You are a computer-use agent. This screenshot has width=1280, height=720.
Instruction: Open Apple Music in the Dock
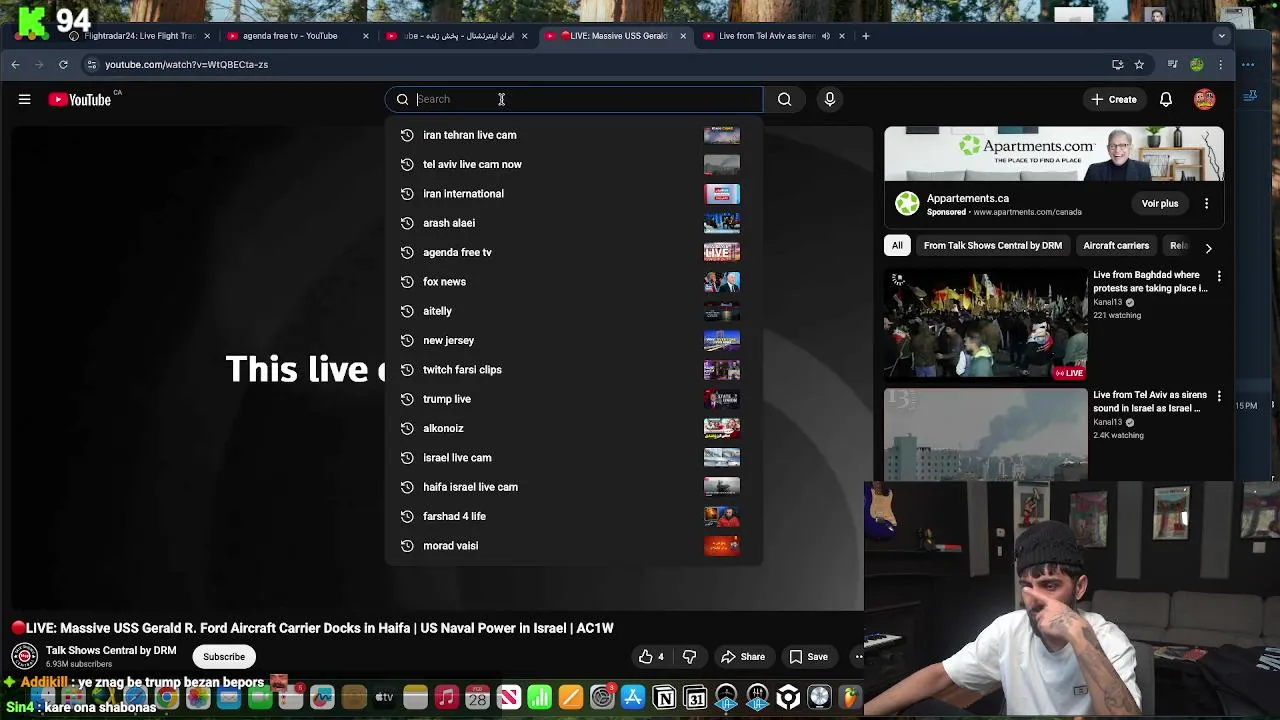[x=447, y=697]
